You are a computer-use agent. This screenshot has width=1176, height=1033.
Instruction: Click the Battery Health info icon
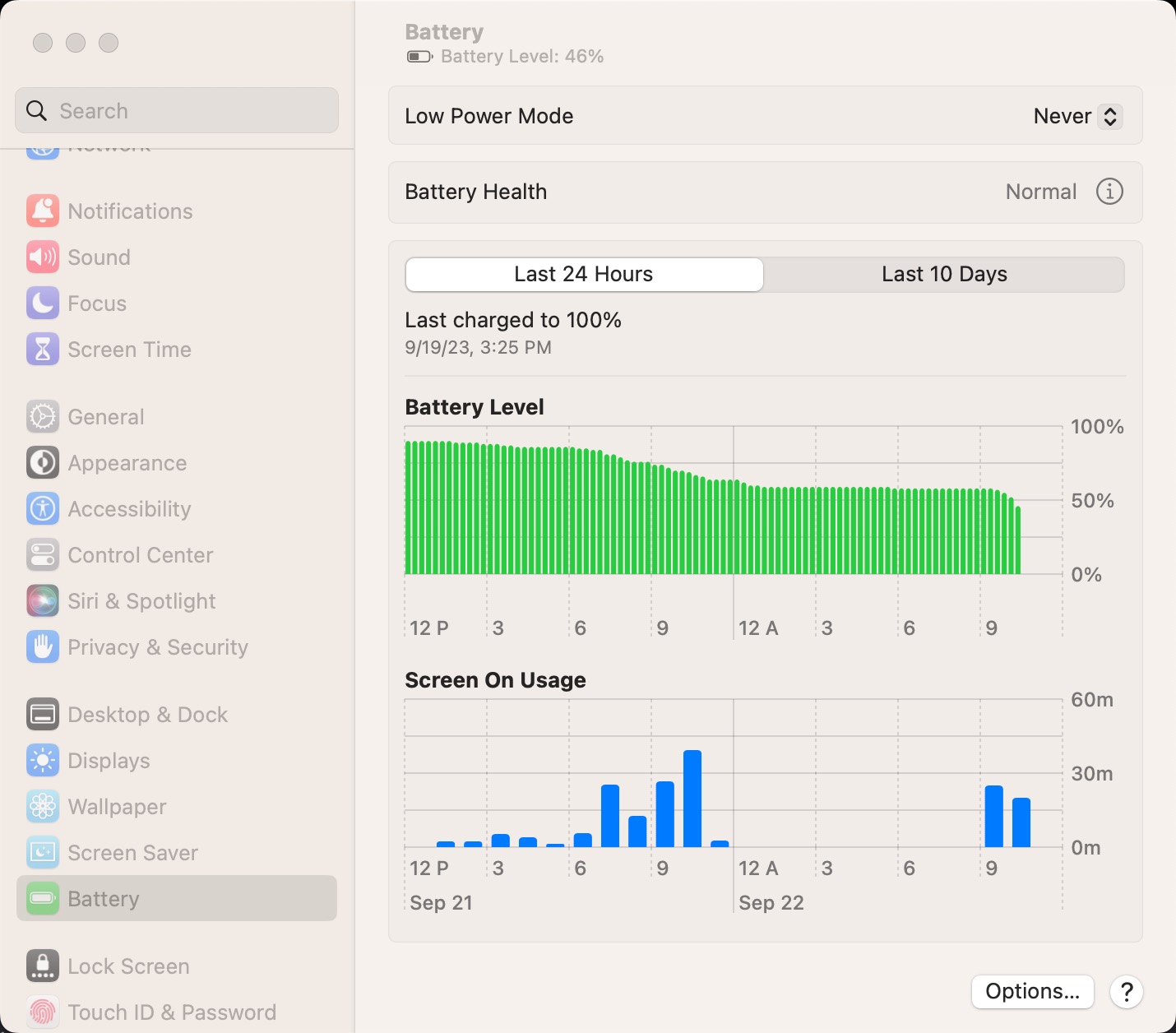pyautogui.click(x=1109, y=192)
